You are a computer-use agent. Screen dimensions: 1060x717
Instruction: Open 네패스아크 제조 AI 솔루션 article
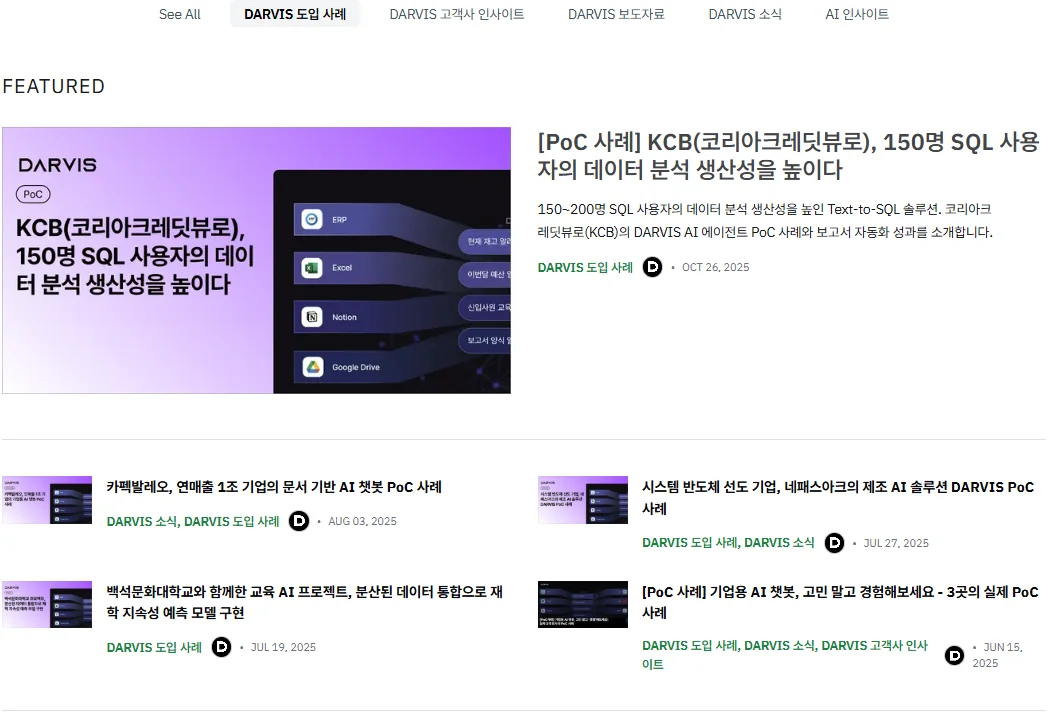pyautogui.click(x=838, y=498)
